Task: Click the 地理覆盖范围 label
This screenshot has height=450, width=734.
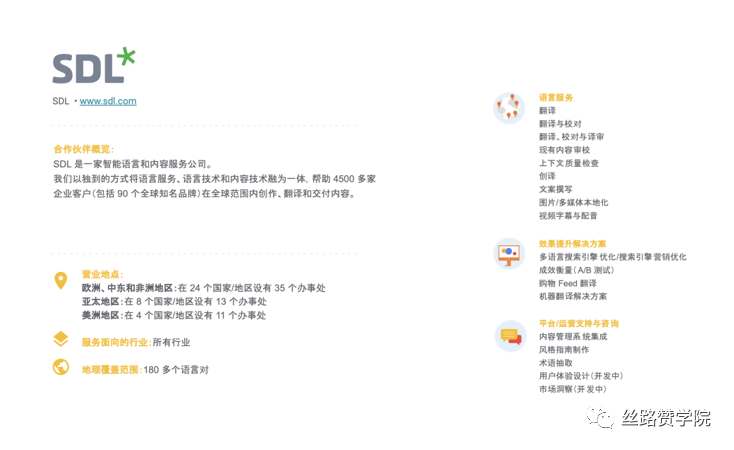Action: click(x=111, y=370)
